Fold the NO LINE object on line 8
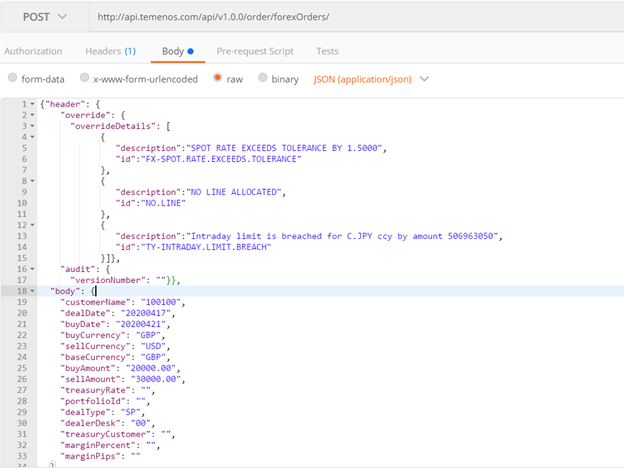The height and width of the screenshot is (470, 624). point(33,181)
